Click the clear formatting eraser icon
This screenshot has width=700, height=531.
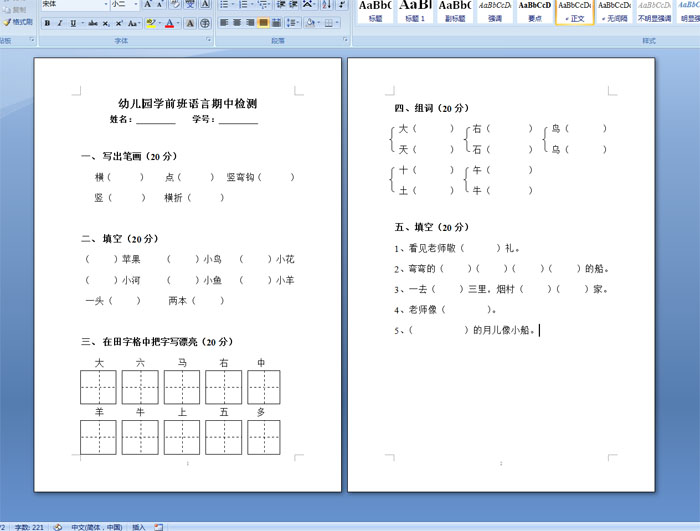point(175,4)
